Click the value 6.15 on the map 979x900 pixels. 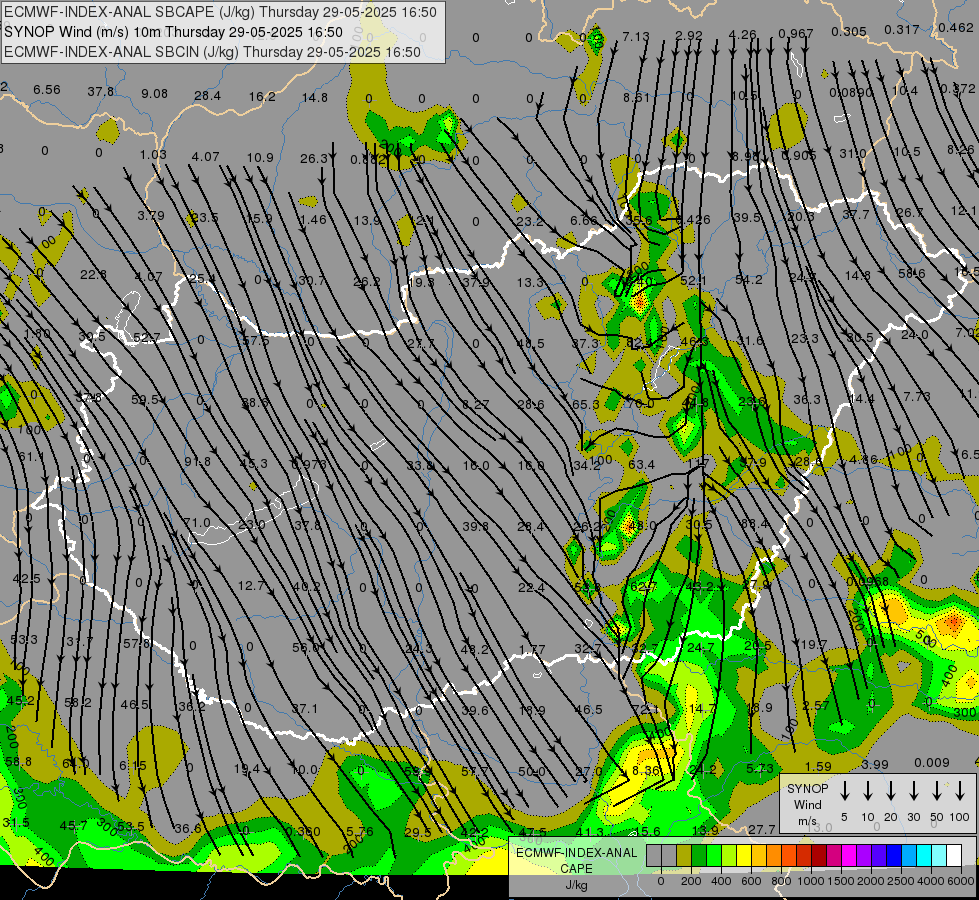tap(132, 765)
